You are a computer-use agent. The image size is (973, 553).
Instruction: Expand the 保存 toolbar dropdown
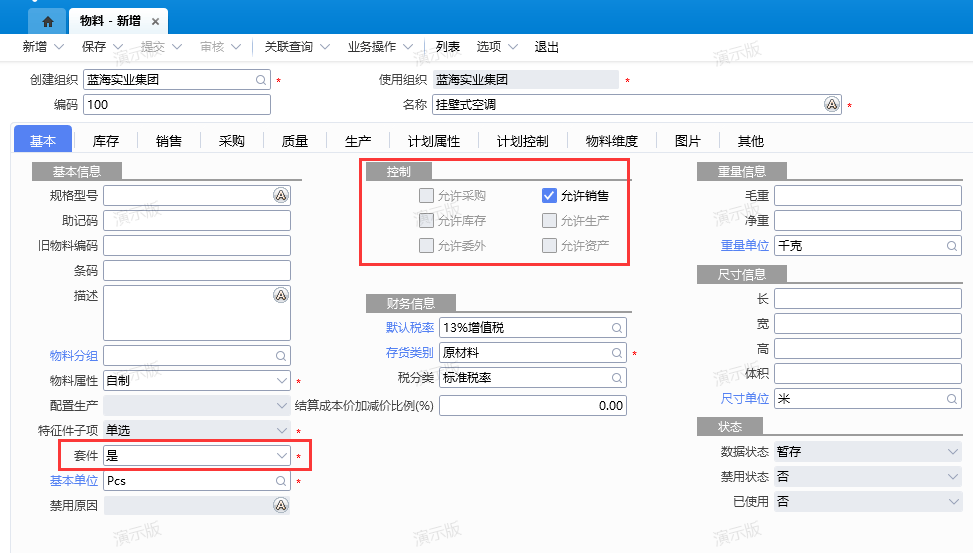(x=118, y=47)
